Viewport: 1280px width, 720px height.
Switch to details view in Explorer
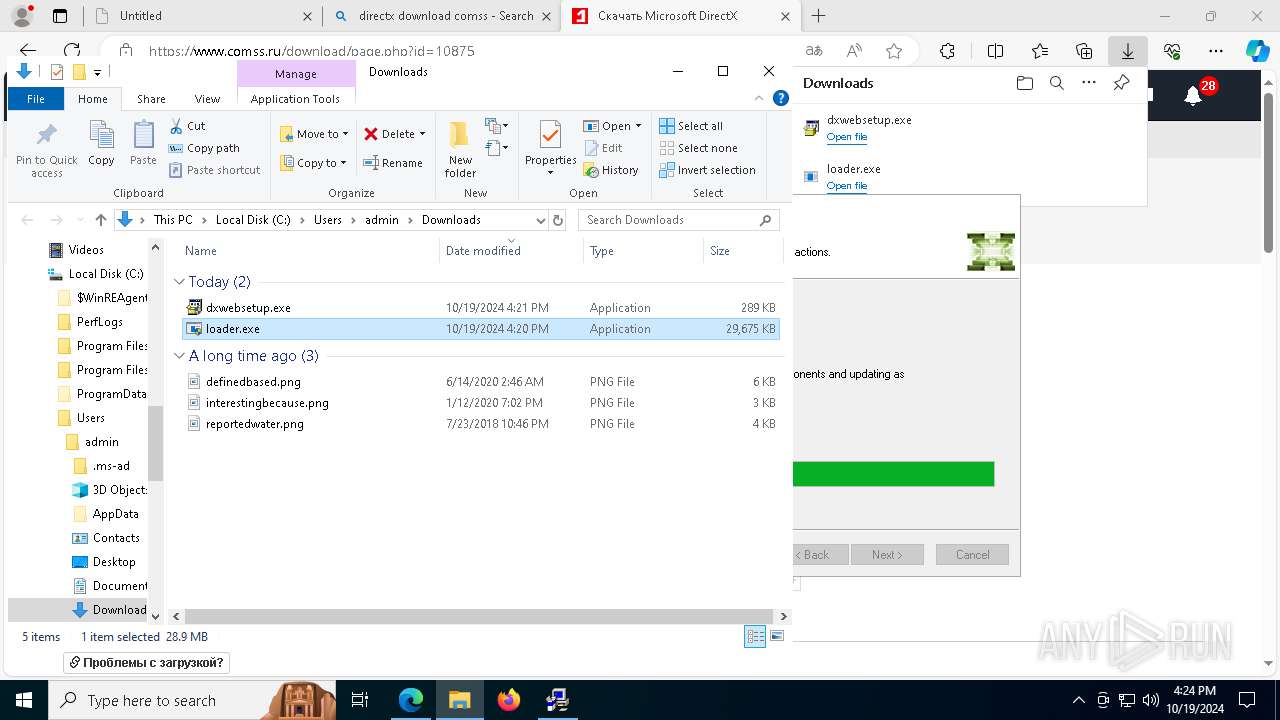755,636
